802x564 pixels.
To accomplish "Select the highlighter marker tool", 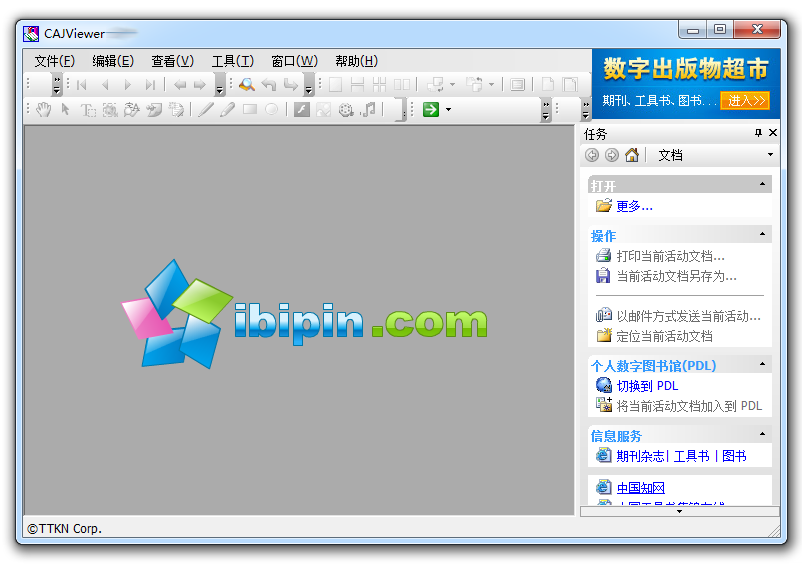I will point(228,109).
